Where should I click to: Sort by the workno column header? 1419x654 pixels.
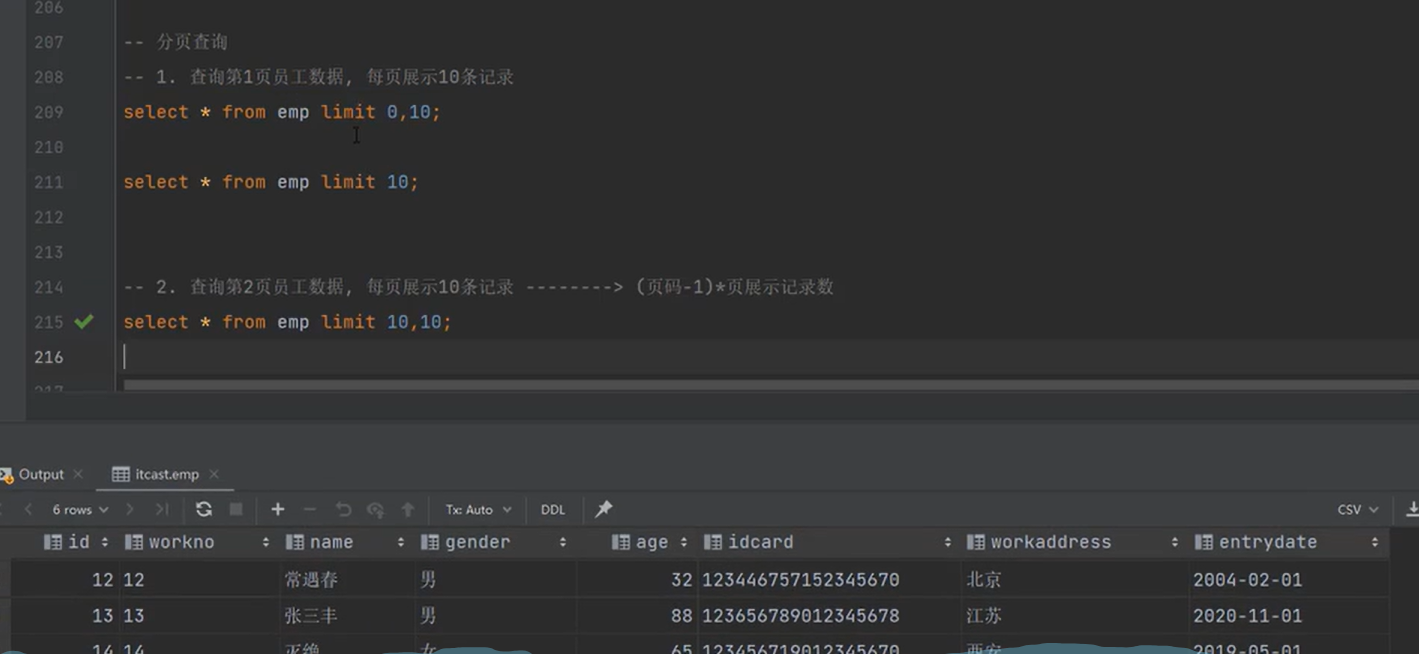(197, 542)
